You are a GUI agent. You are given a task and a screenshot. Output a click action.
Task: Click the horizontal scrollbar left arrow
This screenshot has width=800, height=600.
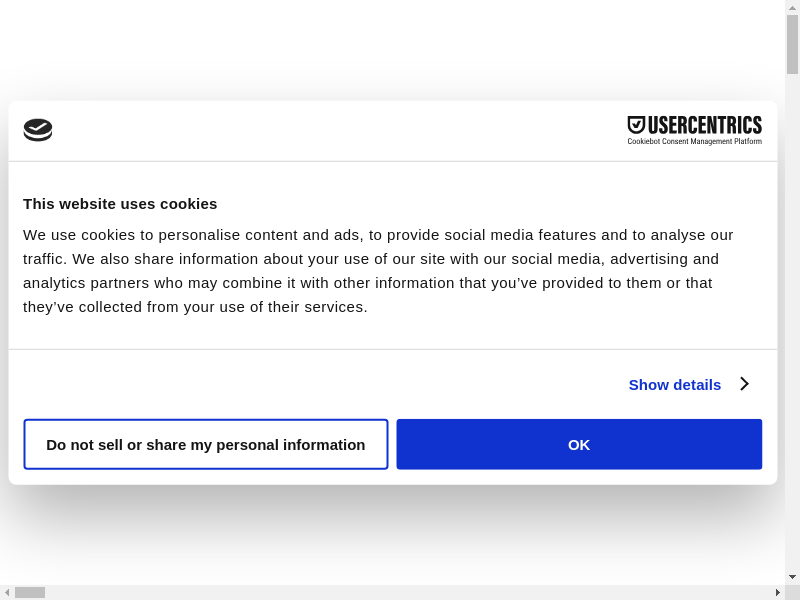tap(7, 592)
